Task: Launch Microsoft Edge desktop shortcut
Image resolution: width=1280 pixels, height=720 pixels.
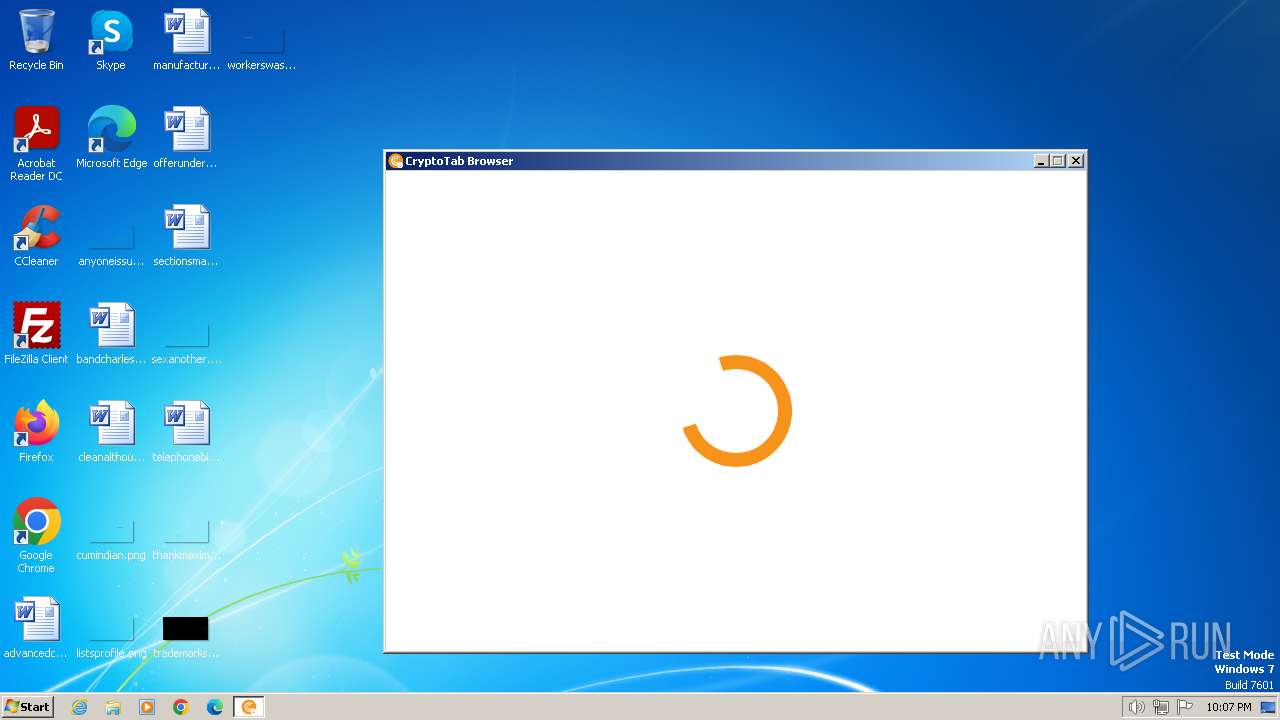Action: click(x=111, y=138)
